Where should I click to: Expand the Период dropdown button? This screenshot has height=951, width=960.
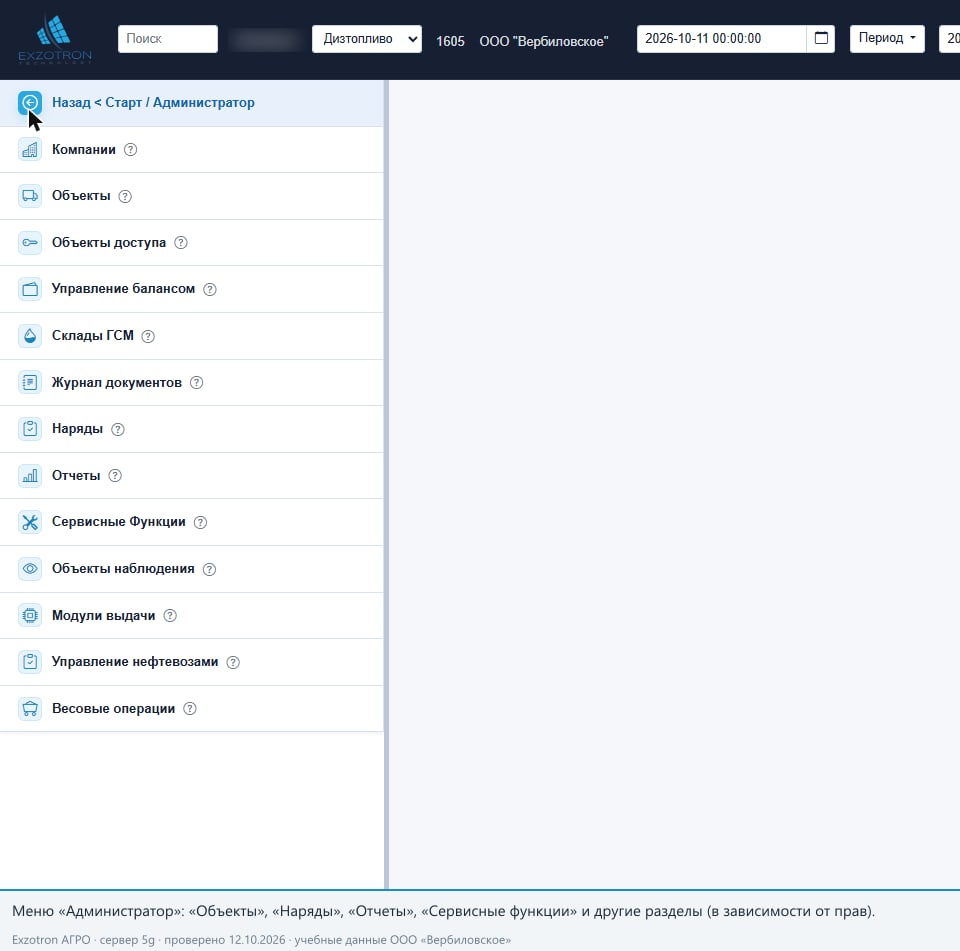click(887, 39)
